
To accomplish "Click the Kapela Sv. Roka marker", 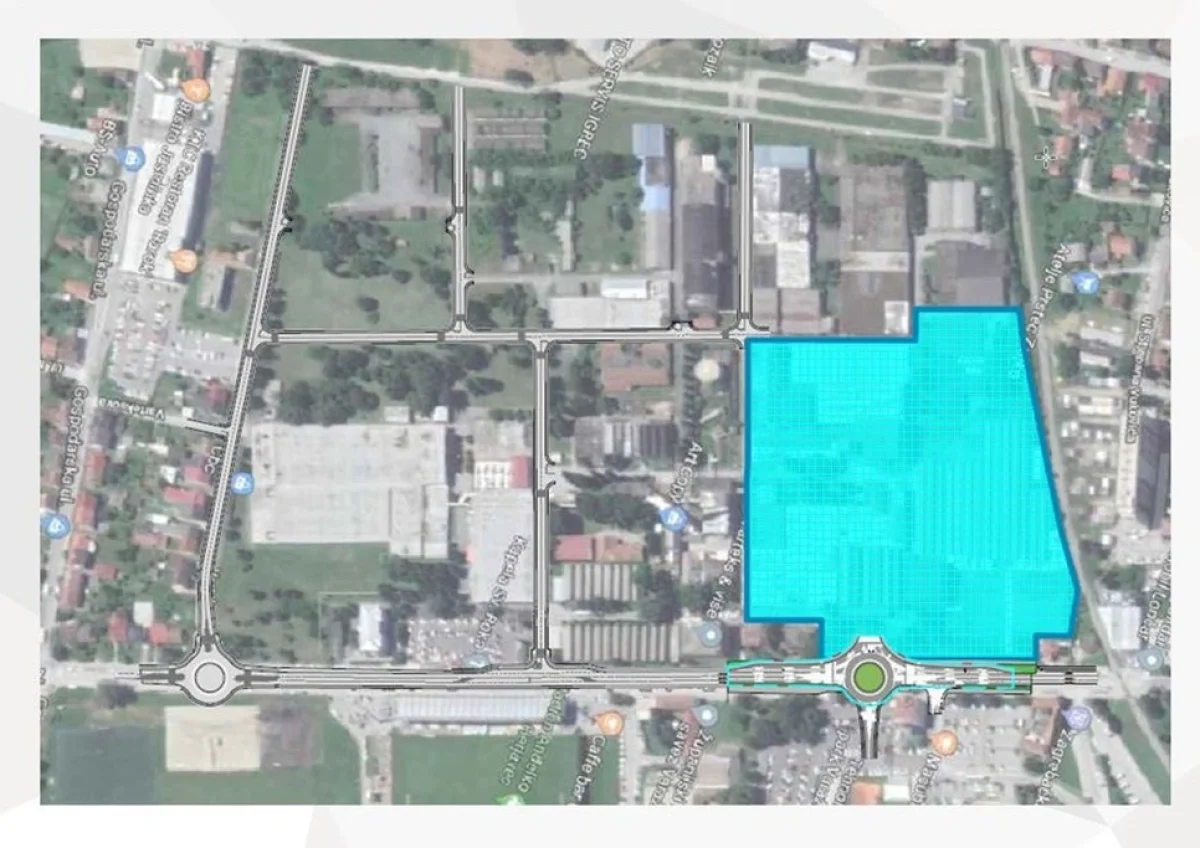I will pyautogui.click(x=477, y=661).
